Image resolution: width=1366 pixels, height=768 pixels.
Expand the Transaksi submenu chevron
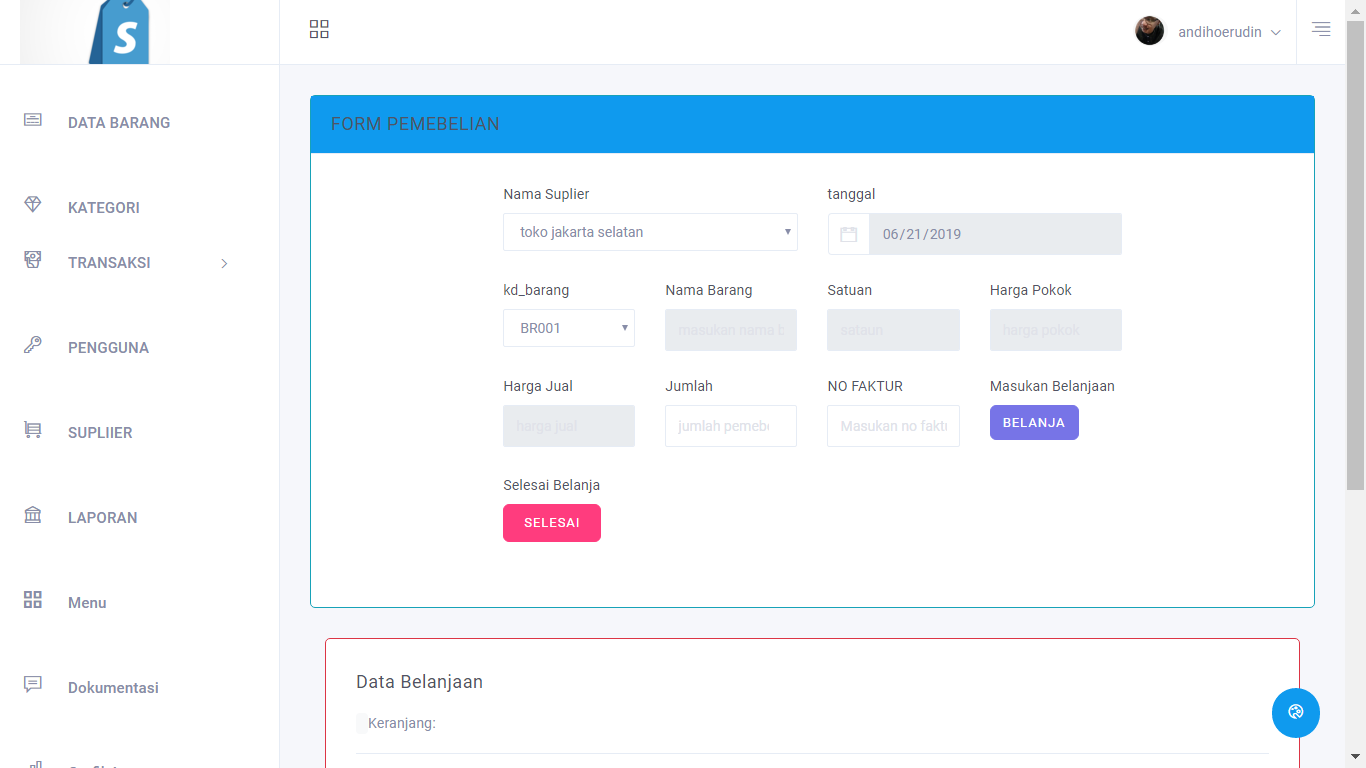(224, 263)
